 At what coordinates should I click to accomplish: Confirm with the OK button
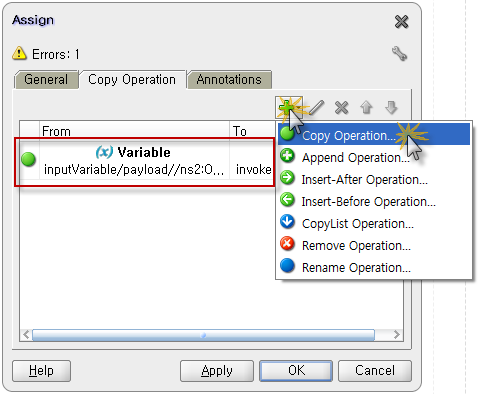tap(296, 371)
